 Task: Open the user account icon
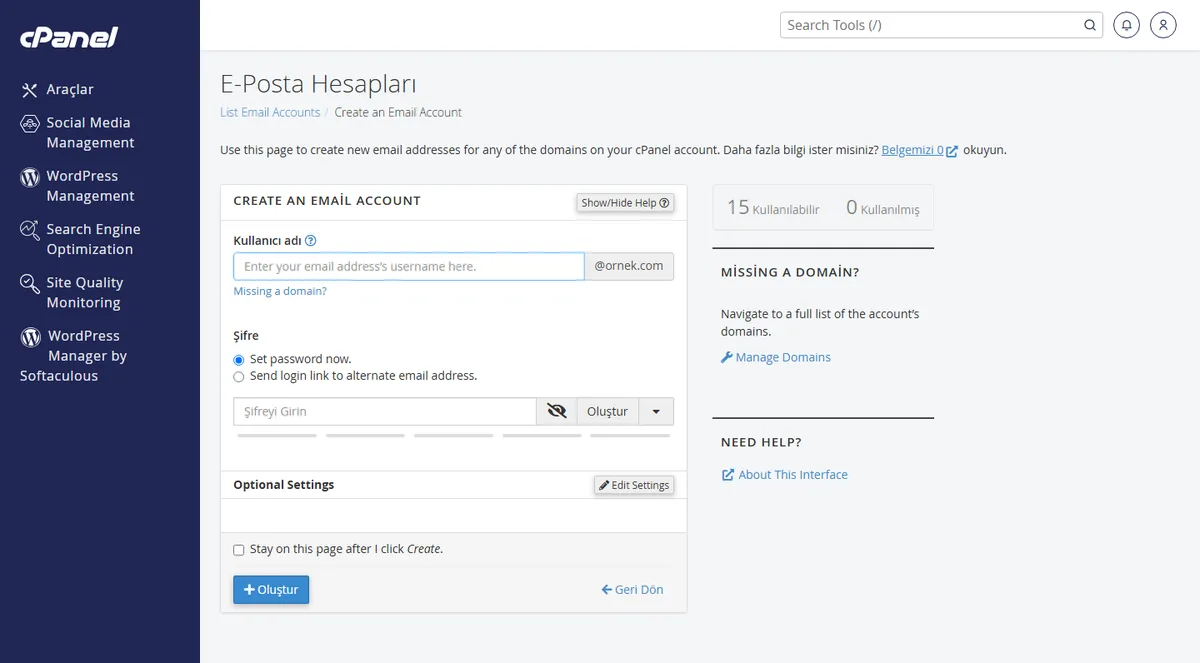tap(1163, 25)
